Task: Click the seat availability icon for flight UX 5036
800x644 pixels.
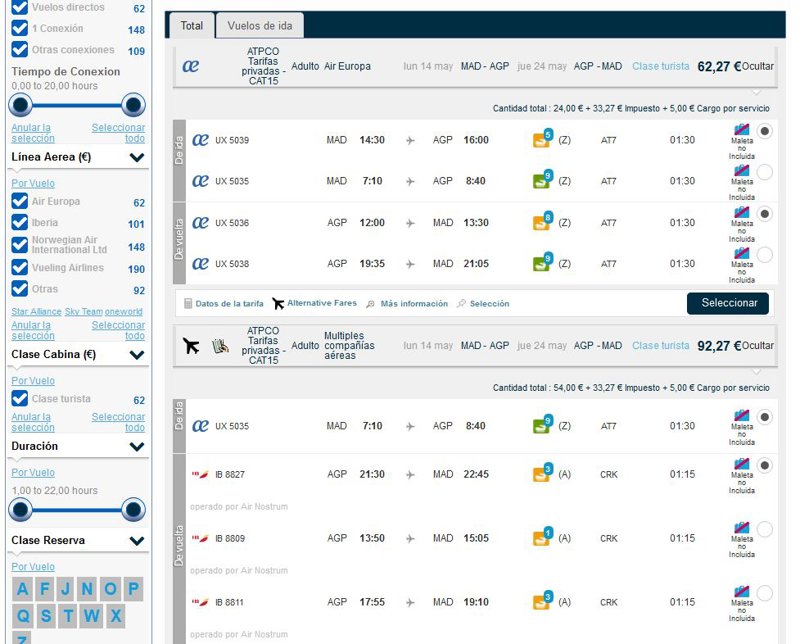Action: (543, 222)
